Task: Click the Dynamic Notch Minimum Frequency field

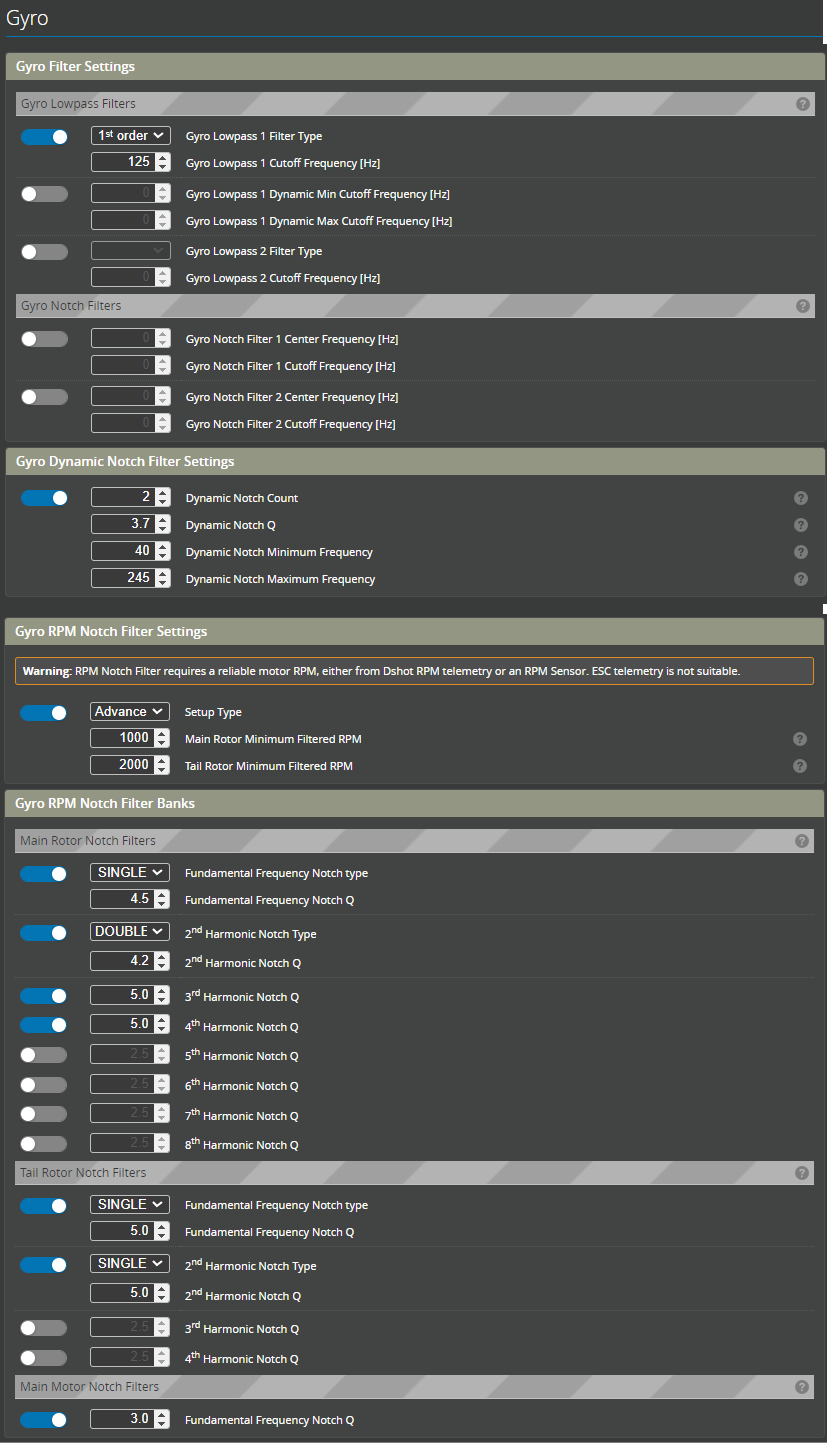Action: pyautogui.click(x=122, y=551)
